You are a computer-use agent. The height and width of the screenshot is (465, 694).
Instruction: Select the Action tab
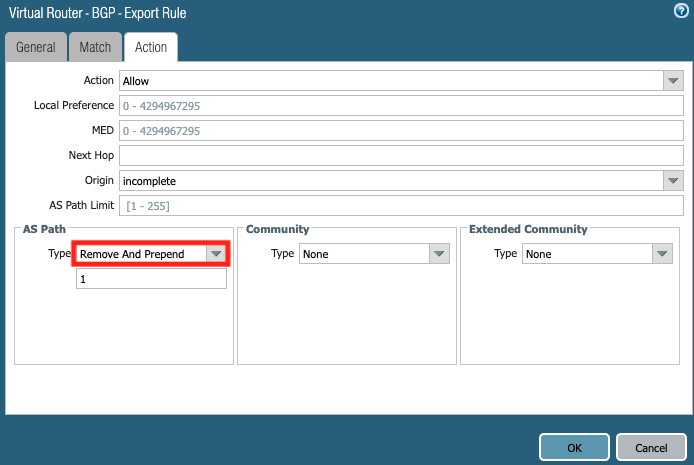pos(151,47)
